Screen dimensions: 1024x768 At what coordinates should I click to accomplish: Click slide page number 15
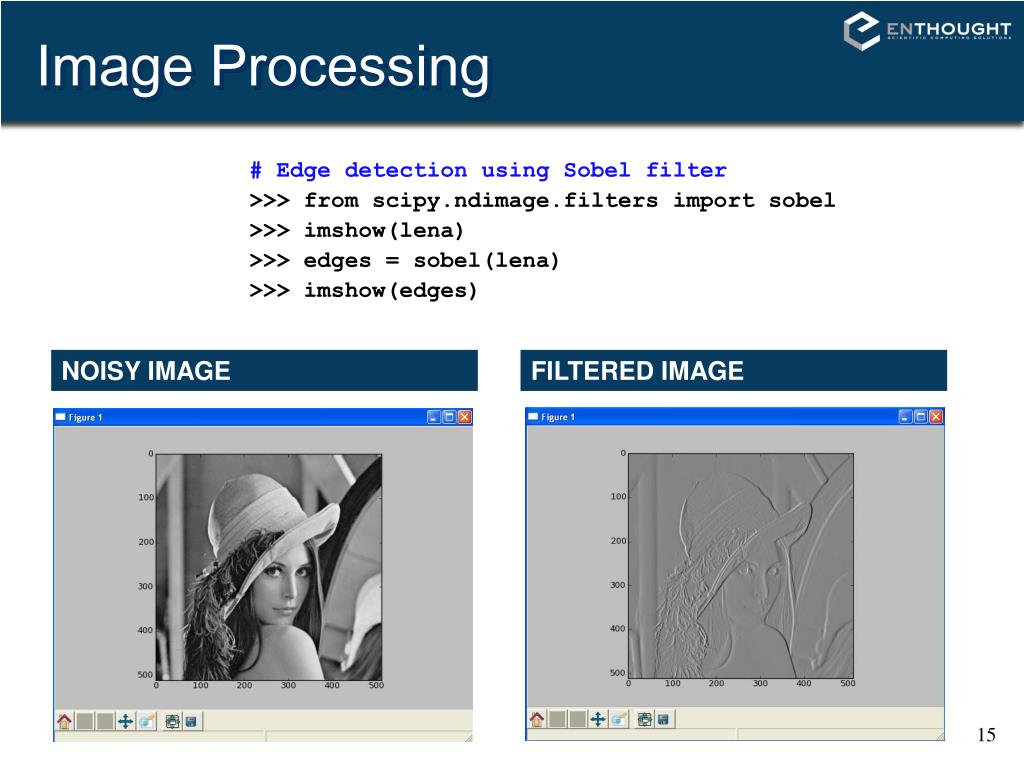[x=986, y=735]
